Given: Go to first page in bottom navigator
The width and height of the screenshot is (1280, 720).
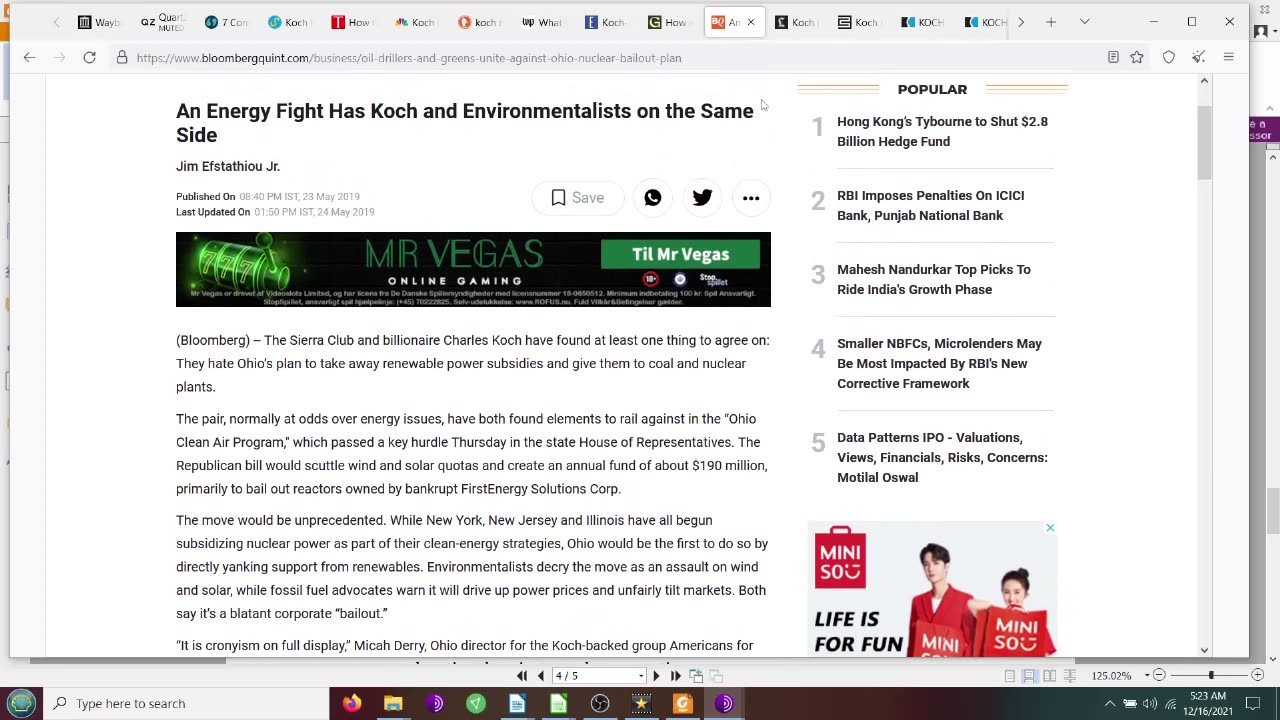Looking at the screenshot, I should click(x=522, y=676).
